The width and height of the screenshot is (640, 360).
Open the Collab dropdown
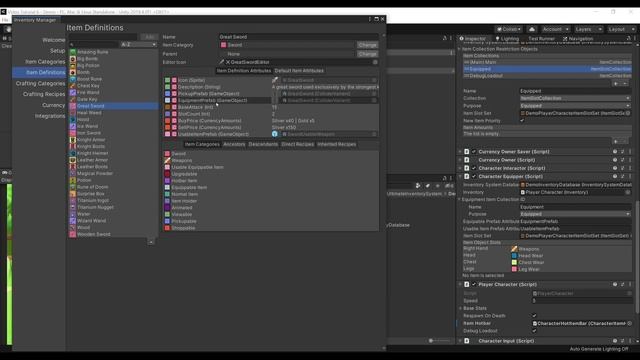pyautogui.click(x=509, y=29)
